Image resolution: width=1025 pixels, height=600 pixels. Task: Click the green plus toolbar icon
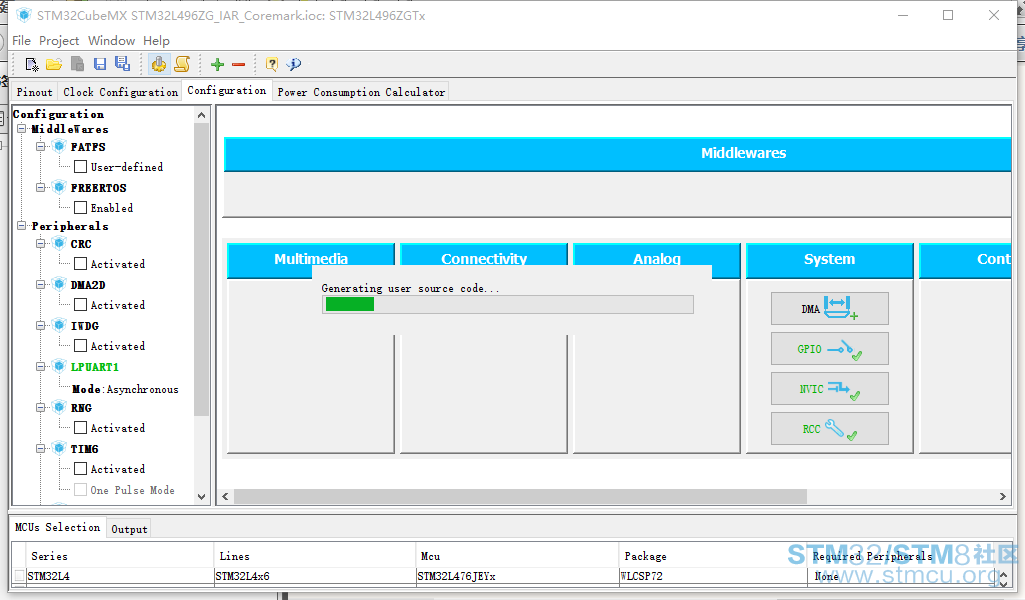(x=217, y=64)
